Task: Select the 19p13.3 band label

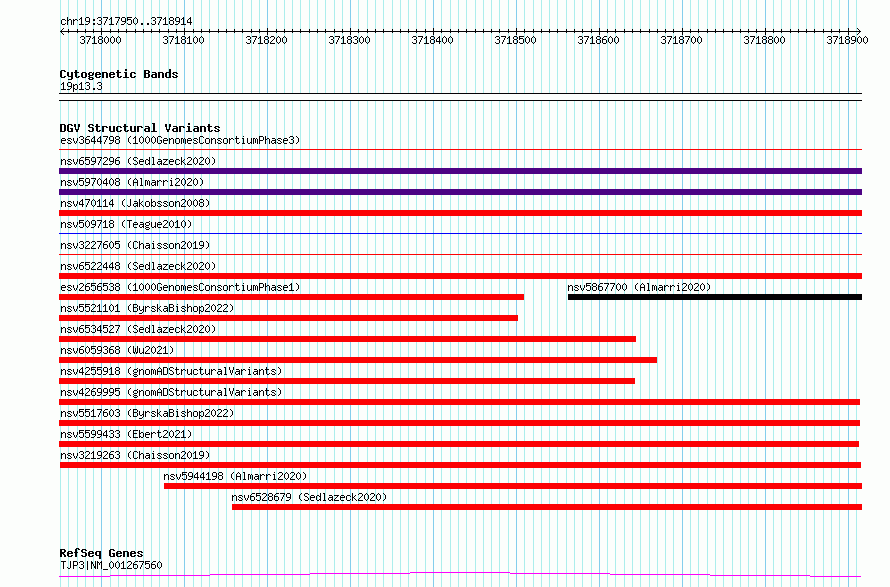Action: pyautogui.click(x=81, y=86)
